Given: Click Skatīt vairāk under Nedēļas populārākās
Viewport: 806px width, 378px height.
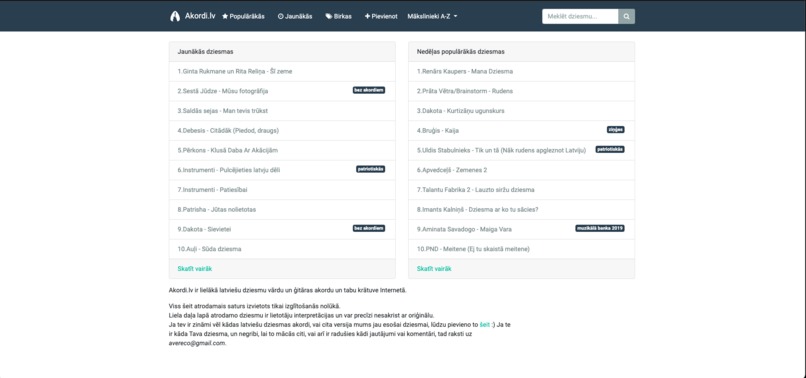Looking at the screenshot, I should coord(434,268).
